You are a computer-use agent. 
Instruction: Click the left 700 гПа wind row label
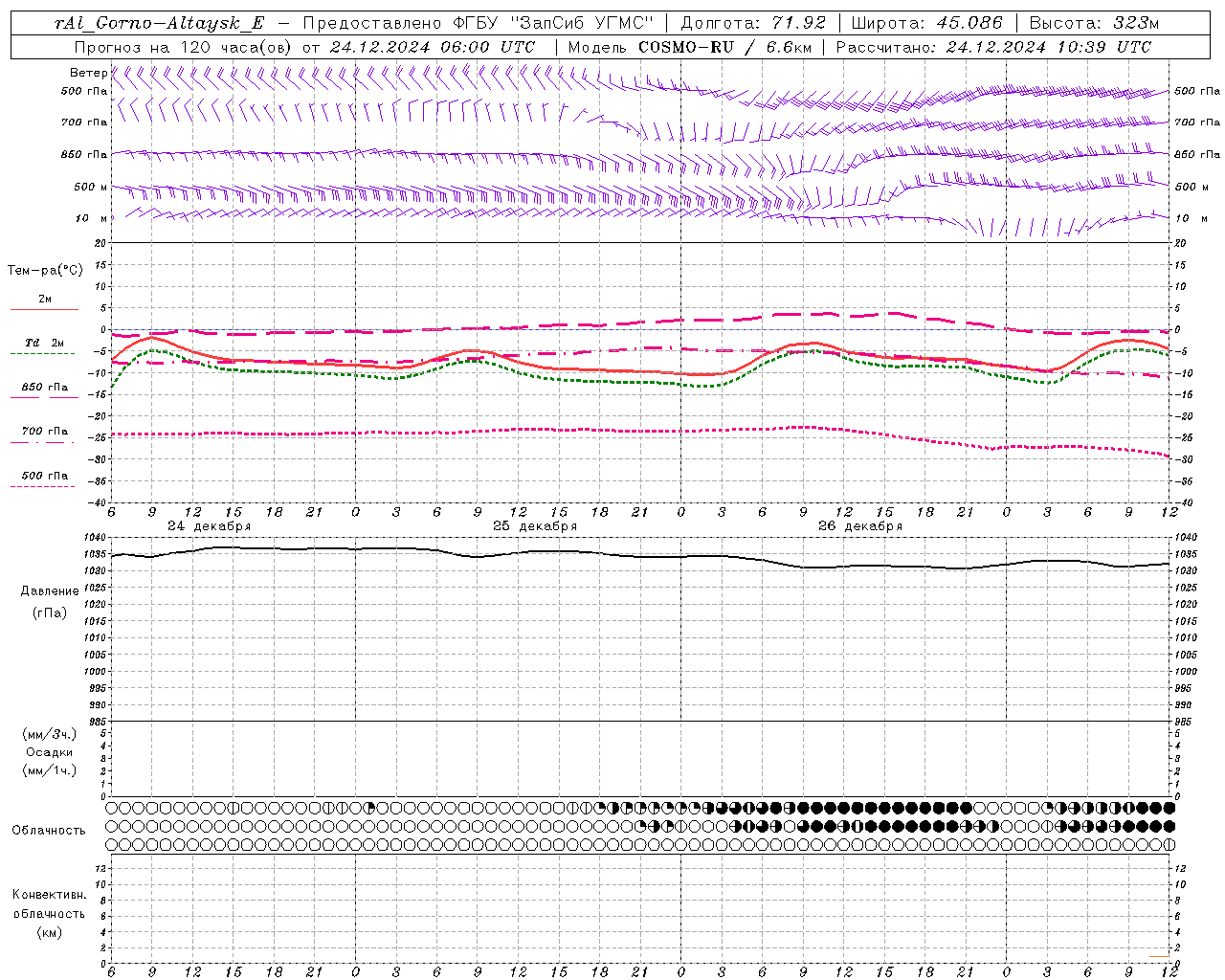[84, 122]
